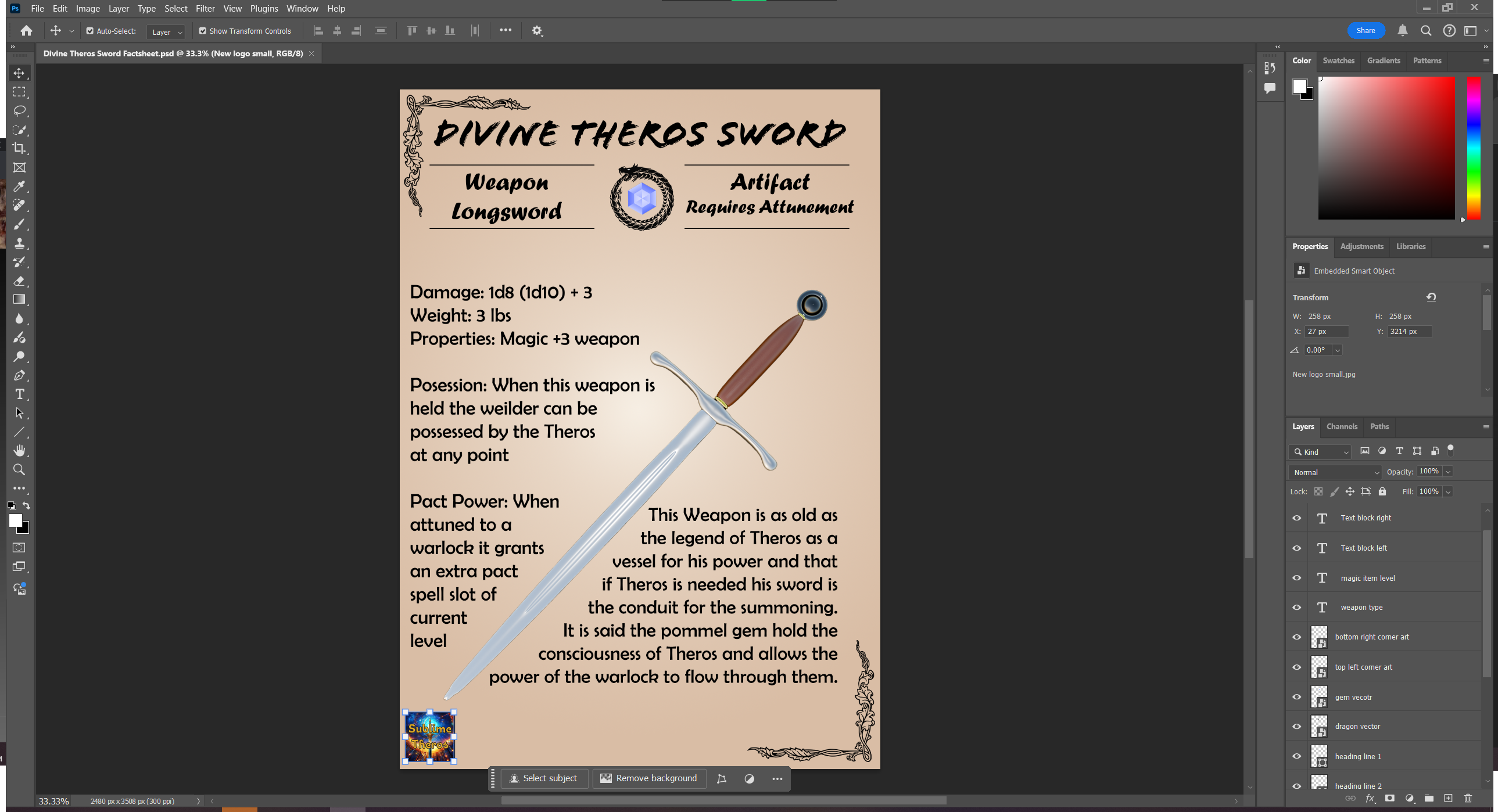The height and width of the screenshot is (812, 1498).
Task: Choose the Lasso tool
Action: (x=19, y=111)
